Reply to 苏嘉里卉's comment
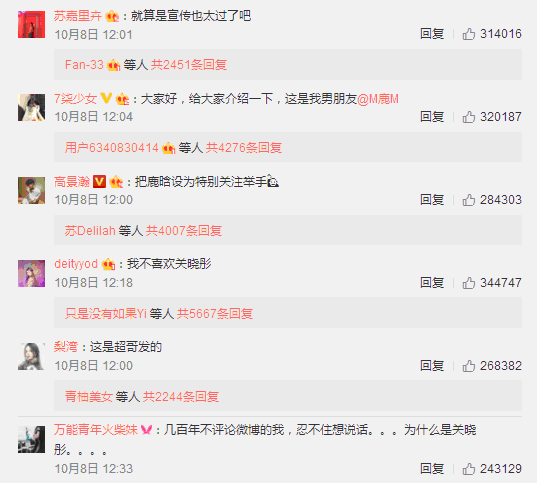The image size is (537, 483). [432, 34]
